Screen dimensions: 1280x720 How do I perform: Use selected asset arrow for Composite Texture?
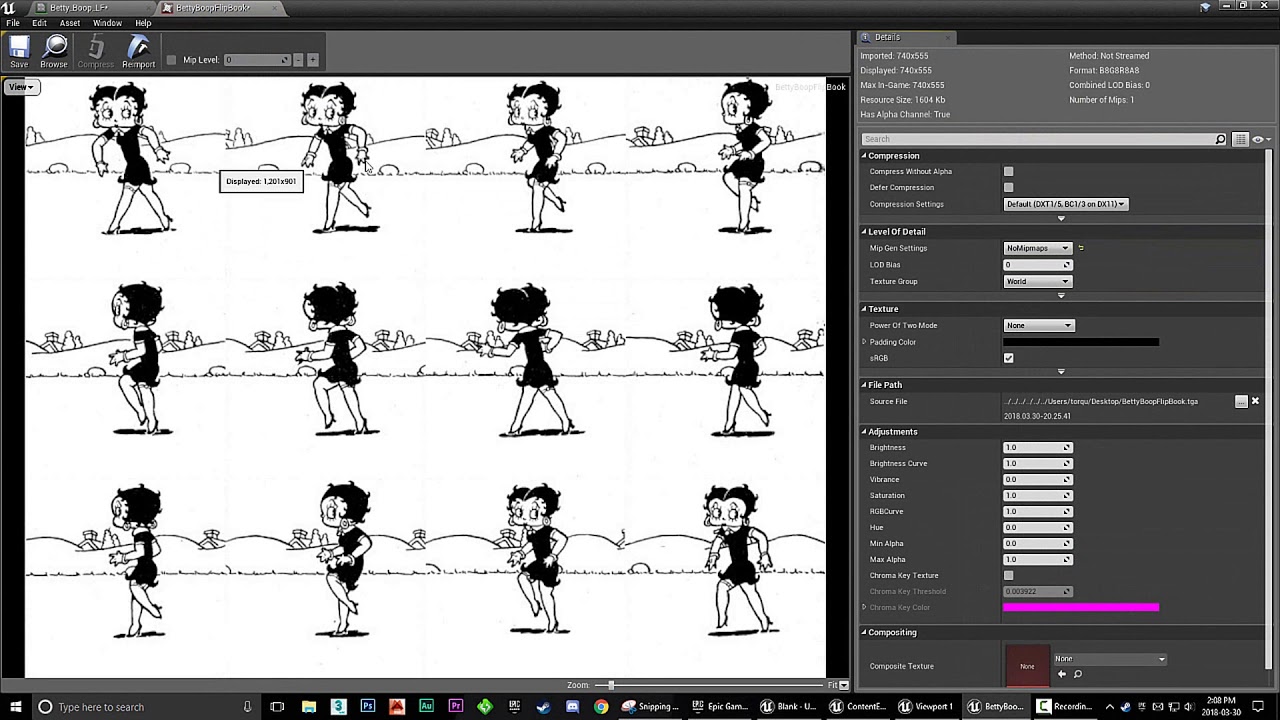pyautogui.click(x=1062, y=674)
